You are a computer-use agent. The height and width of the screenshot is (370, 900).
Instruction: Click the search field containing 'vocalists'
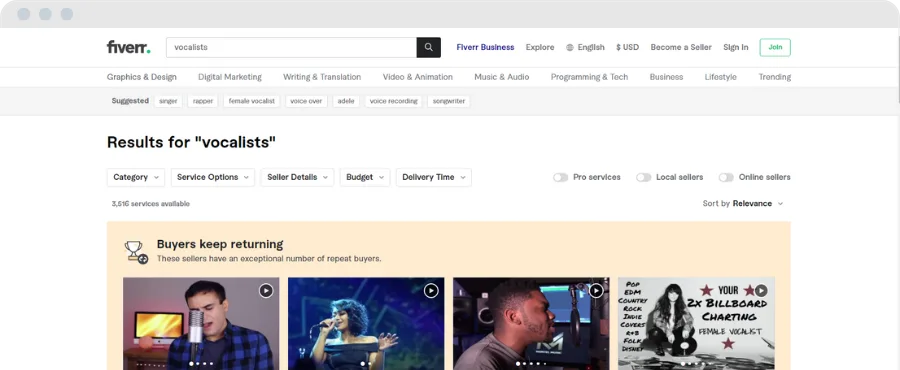[292, 48]
